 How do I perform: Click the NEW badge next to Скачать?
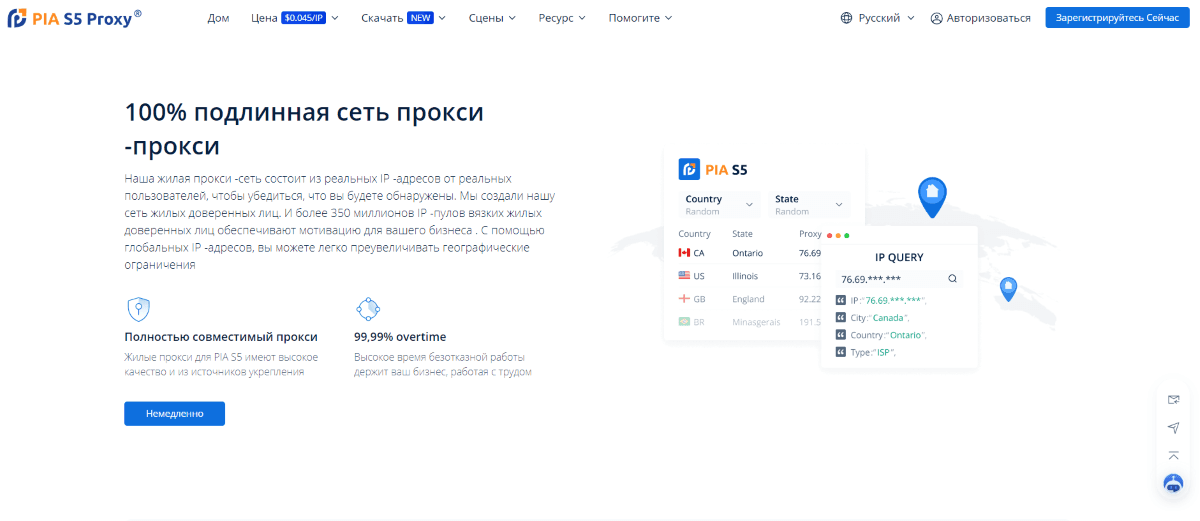click(420, 18)
